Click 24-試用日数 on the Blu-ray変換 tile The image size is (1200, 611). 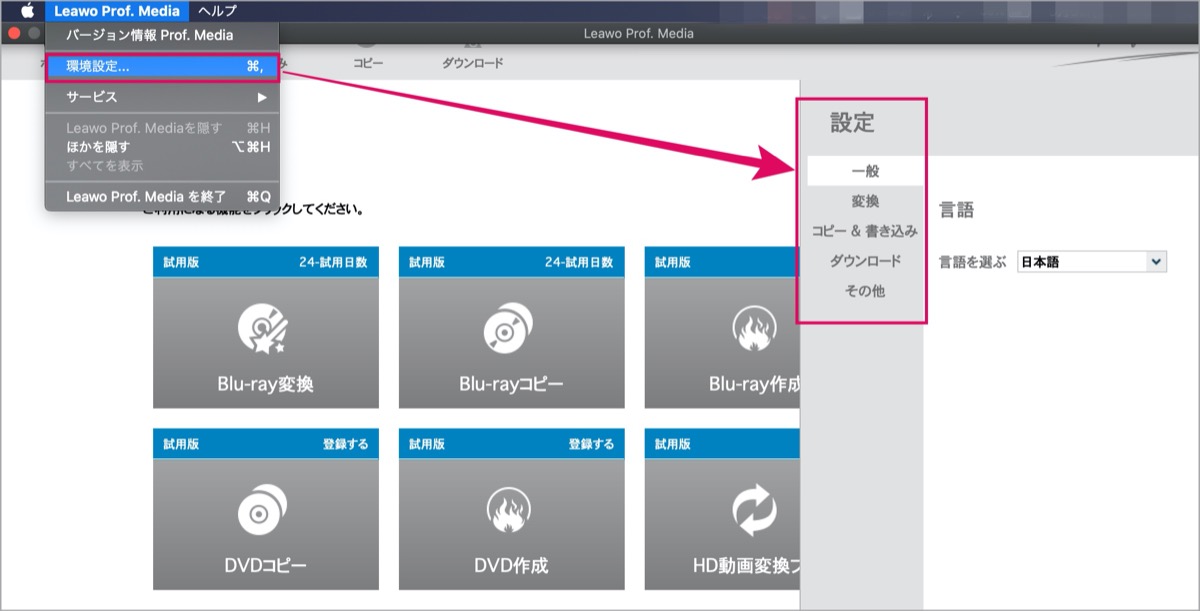[x=333, y=263]
